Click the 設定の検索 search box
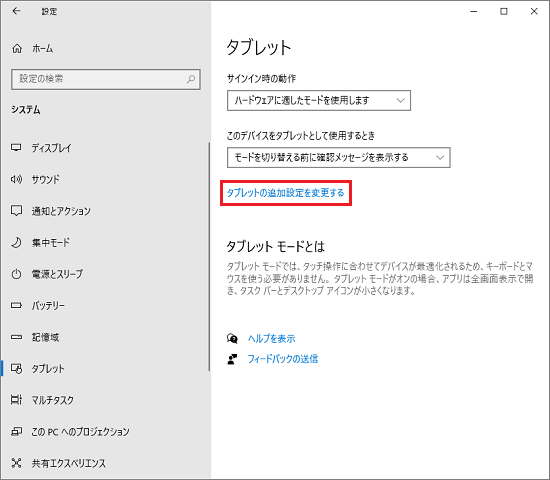The height and width of the screenshot is (480, 550). (x=106, y=79)
